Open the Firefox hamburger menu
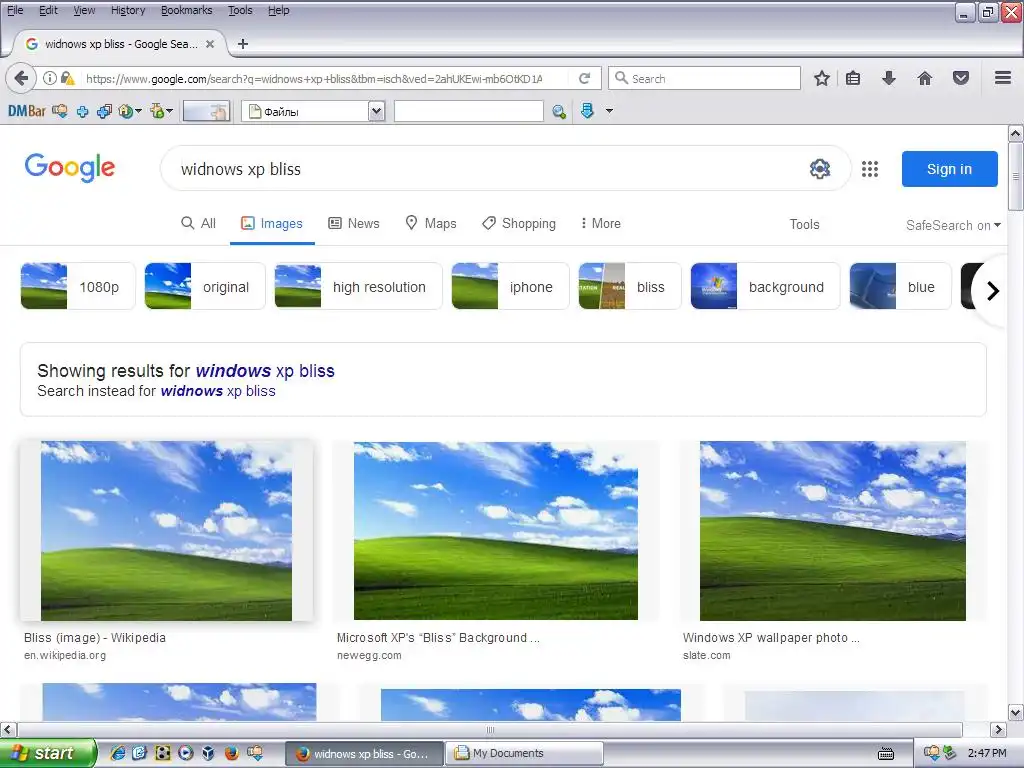 [x=1003, y=78]
